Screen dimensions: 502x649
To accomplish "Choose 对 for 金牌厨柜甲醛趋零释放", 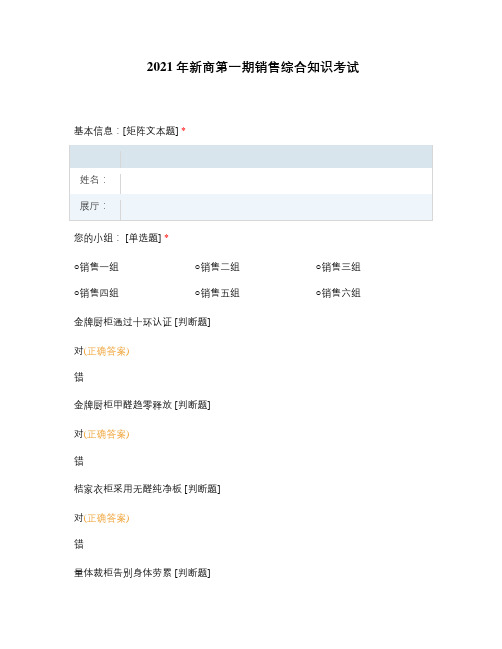I will (x=79, y=434).
